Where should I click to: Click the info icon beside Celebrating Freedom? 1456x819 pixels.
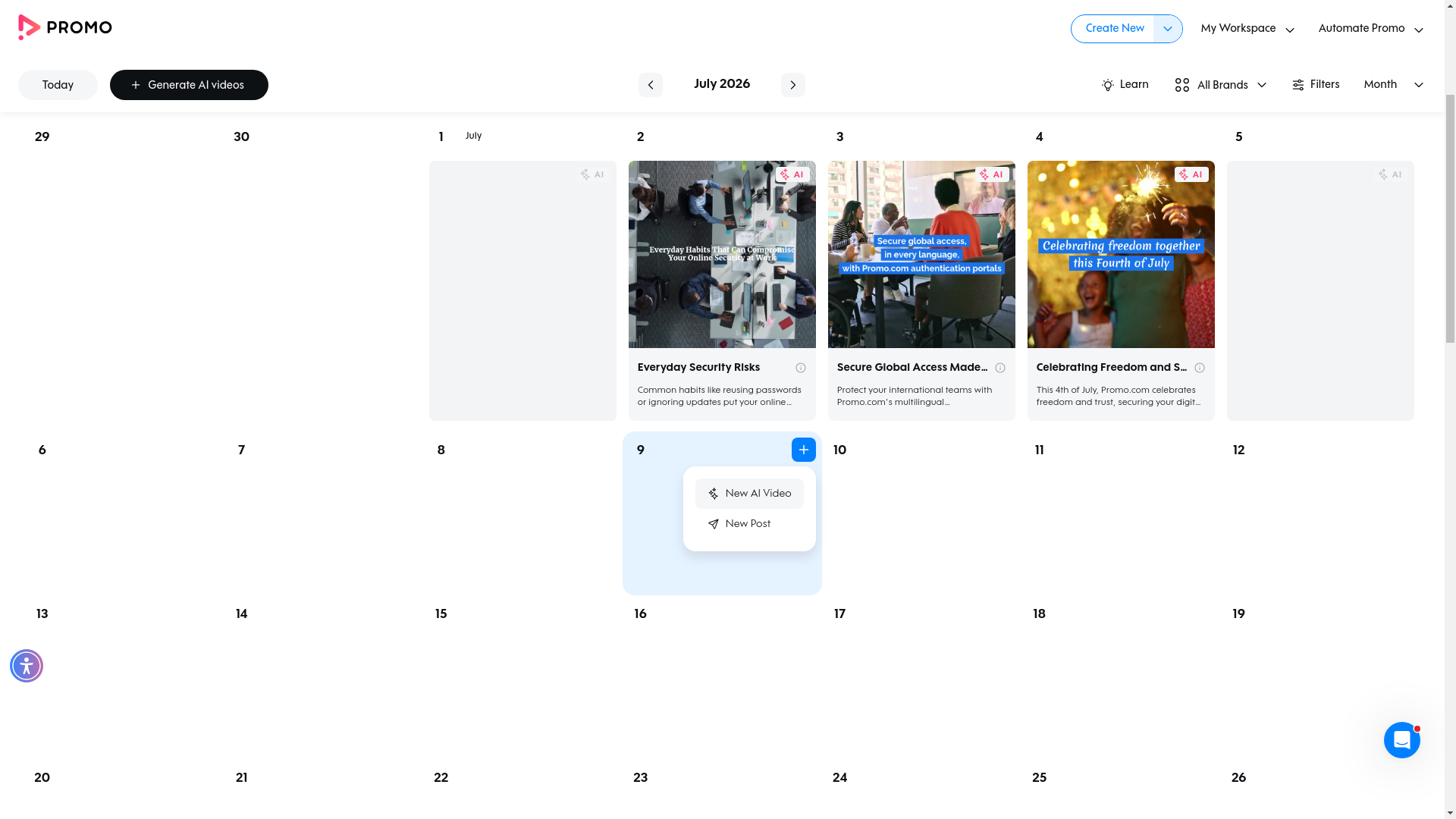[1199, 368]
